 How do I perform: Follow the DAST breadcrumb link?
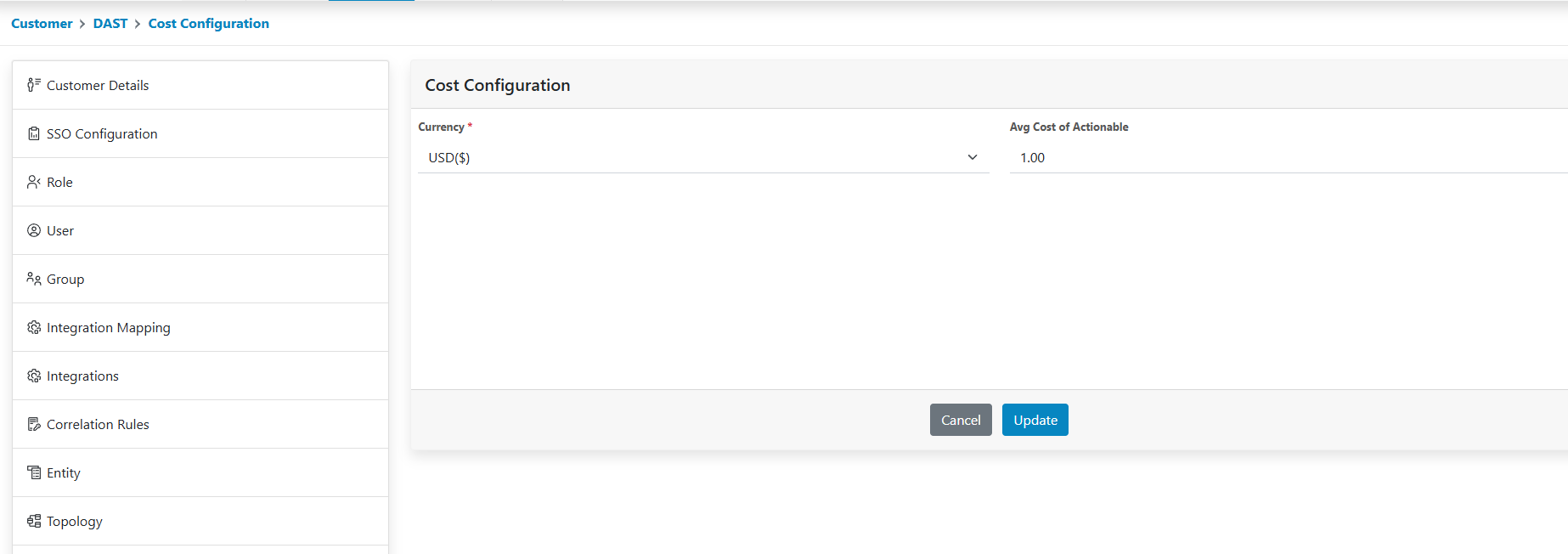110,24
